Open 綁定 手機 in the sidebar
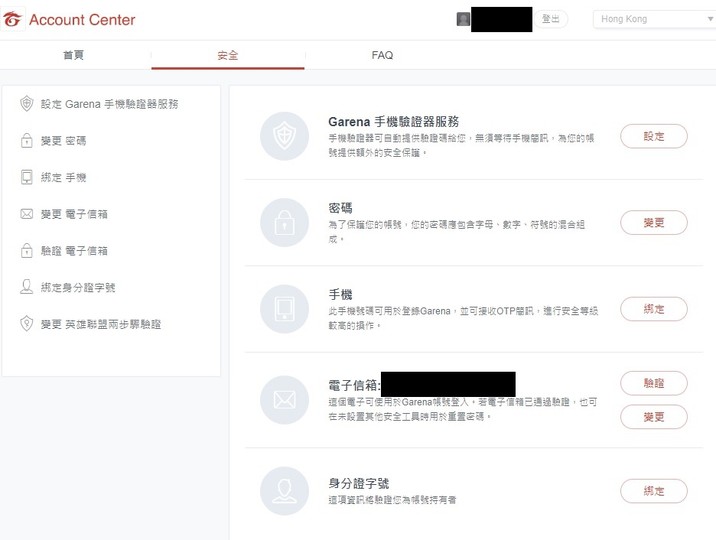This screenshot has height=540, width=716. pos(63,177)
